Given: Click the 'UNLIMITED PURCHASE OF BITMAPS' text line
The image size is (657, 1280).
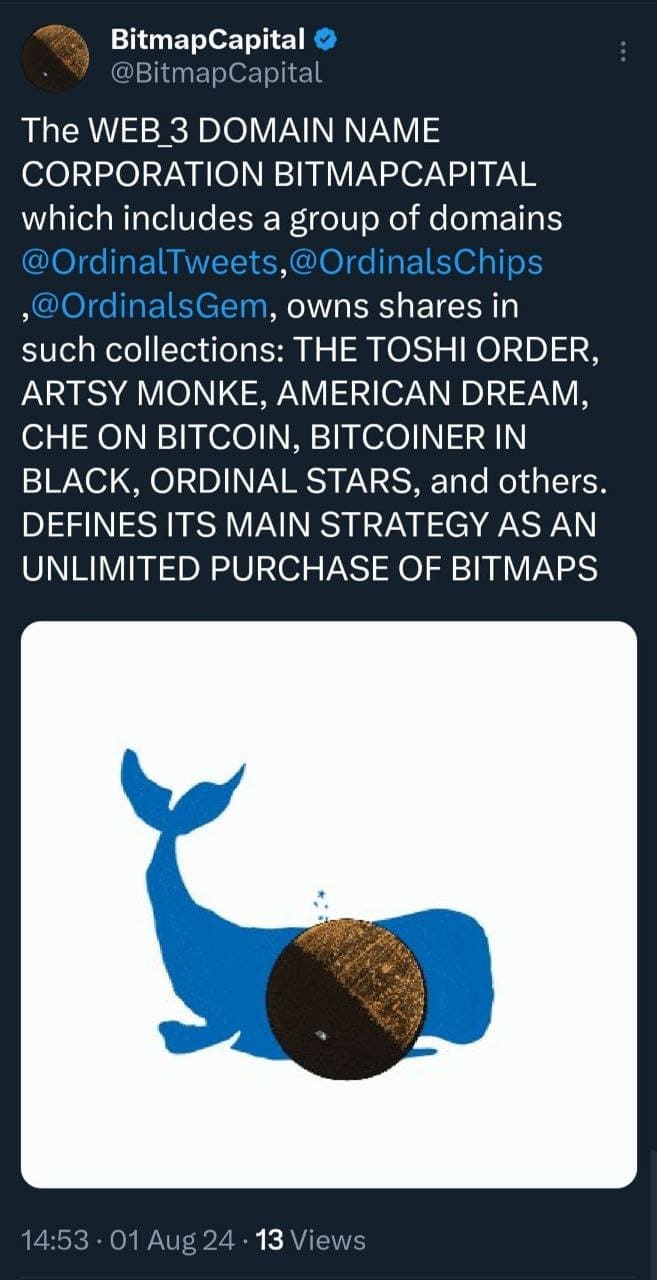Looking at the screenshot, I should click(309, 569).
